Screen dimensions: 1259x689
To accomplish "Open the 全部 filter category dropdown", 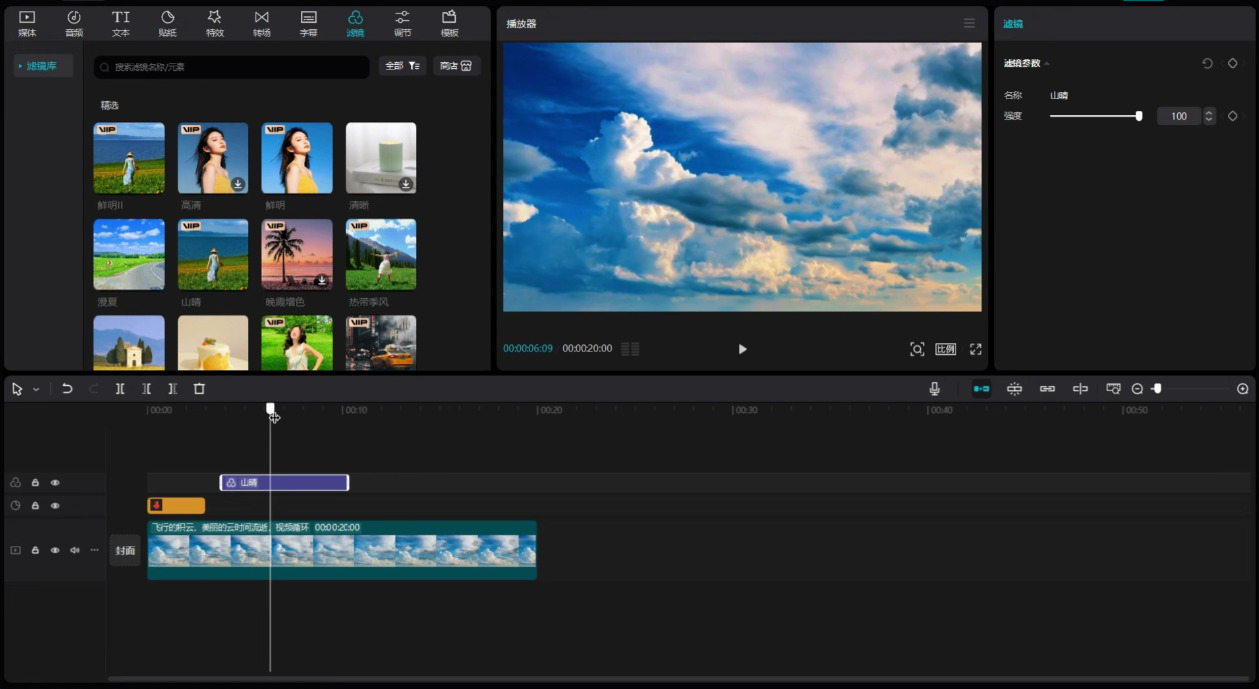I will tap(403, 66).
